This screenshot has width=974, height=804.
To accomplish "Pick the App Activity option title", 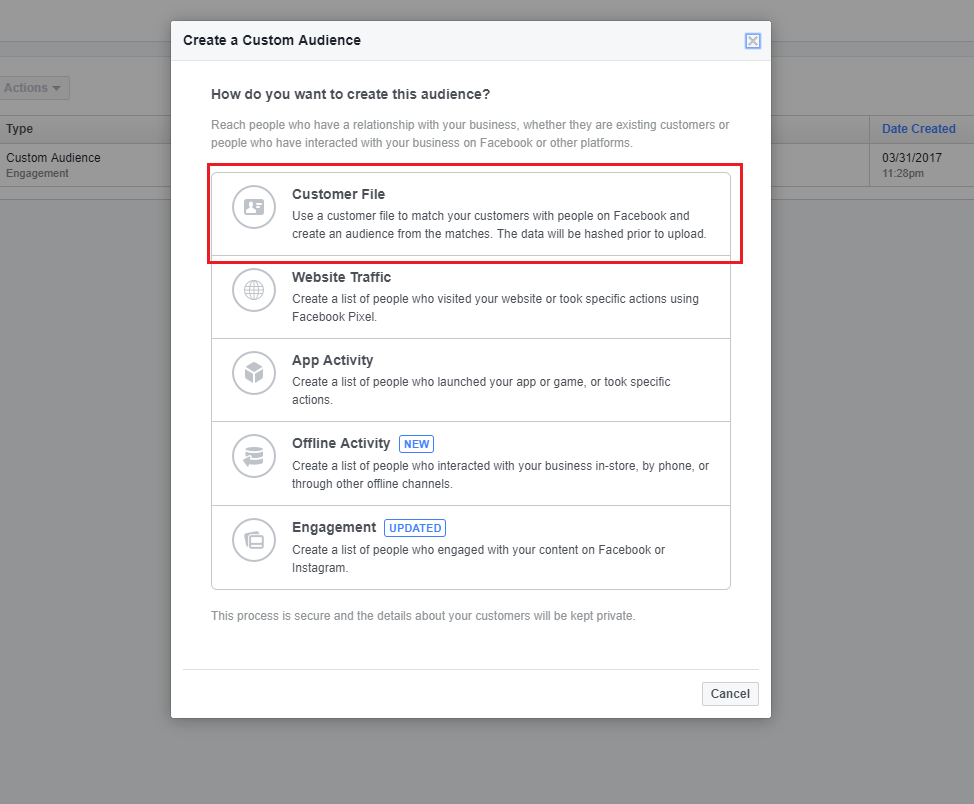I will 332,360.
